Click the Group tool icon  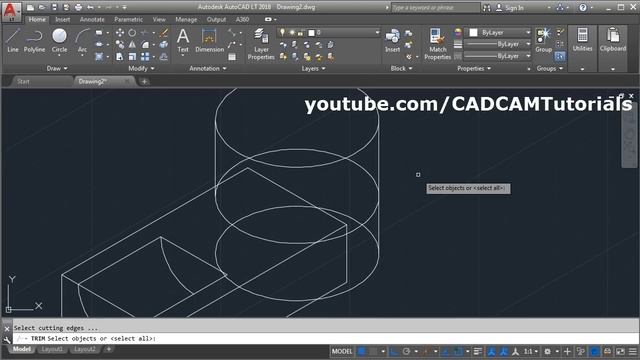pos(543,40)
